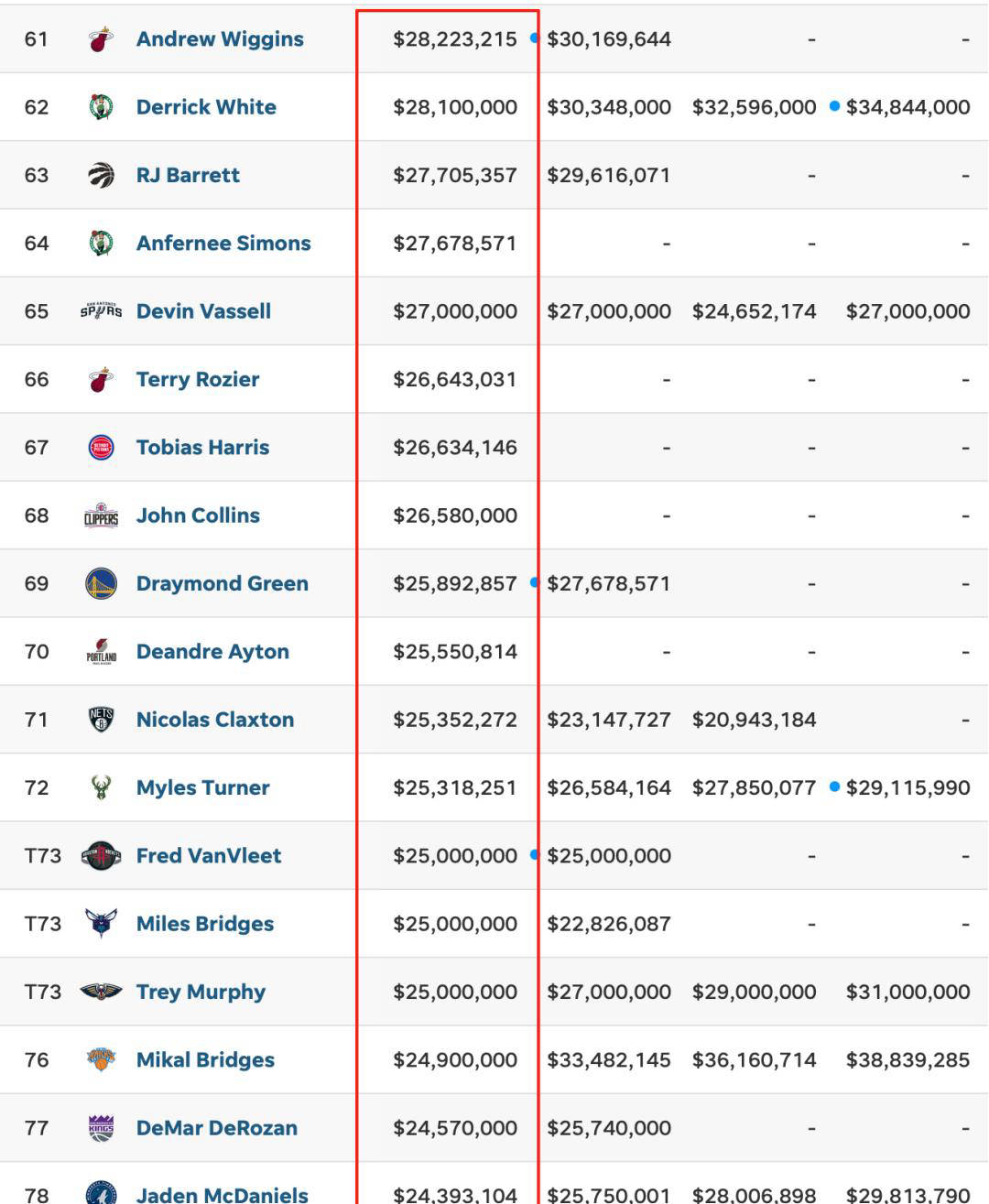Click the blue dot beside Myles Turner's $29,115,990
The width and height of the screenshot is (989, 1204).
(x=834, y=786)
